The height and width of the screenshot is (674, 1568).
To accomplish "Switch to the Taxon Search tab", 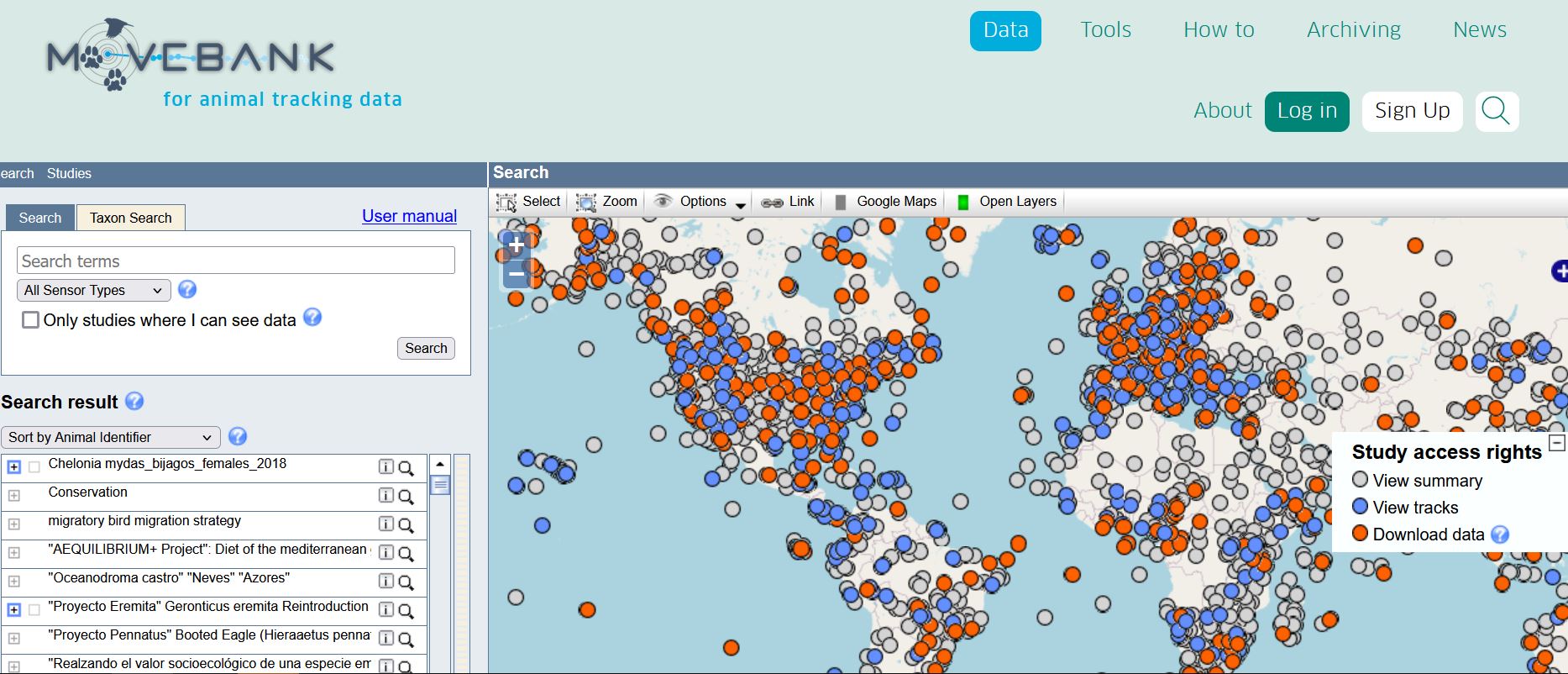I will 130,218.
